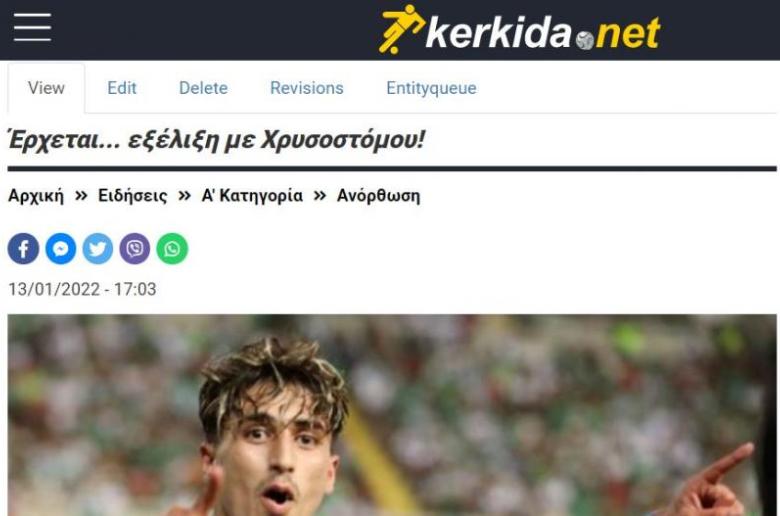Image resolution: width=780 pixels, height=516 pixels.
Task: Open Ειδήσεις breadcrumb link
Action: [133, 196]
